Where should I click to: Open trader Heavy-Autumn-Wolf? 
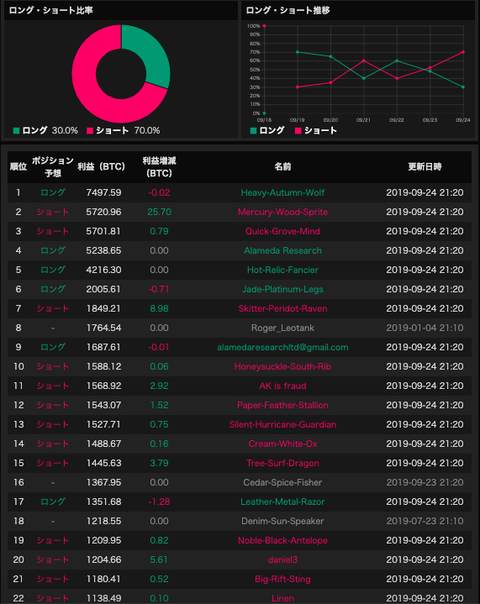(282, 193)
